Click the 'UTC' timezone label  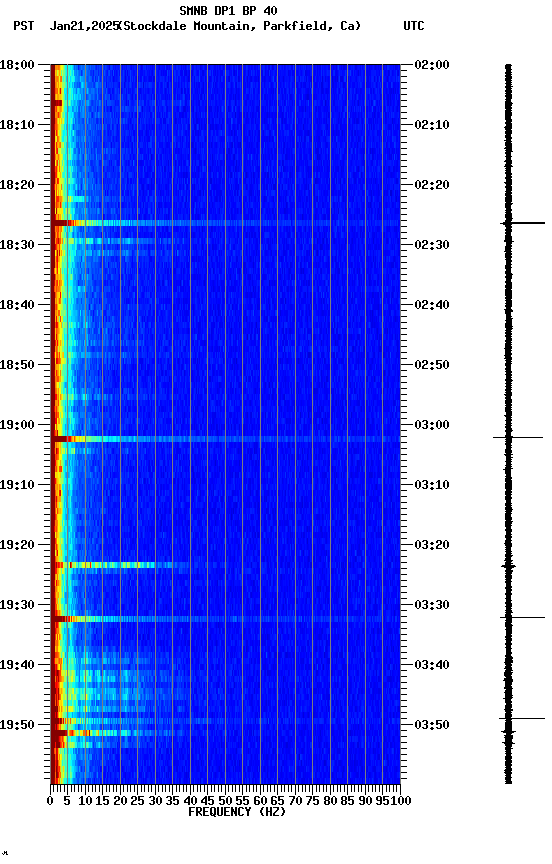click(414, 26)
